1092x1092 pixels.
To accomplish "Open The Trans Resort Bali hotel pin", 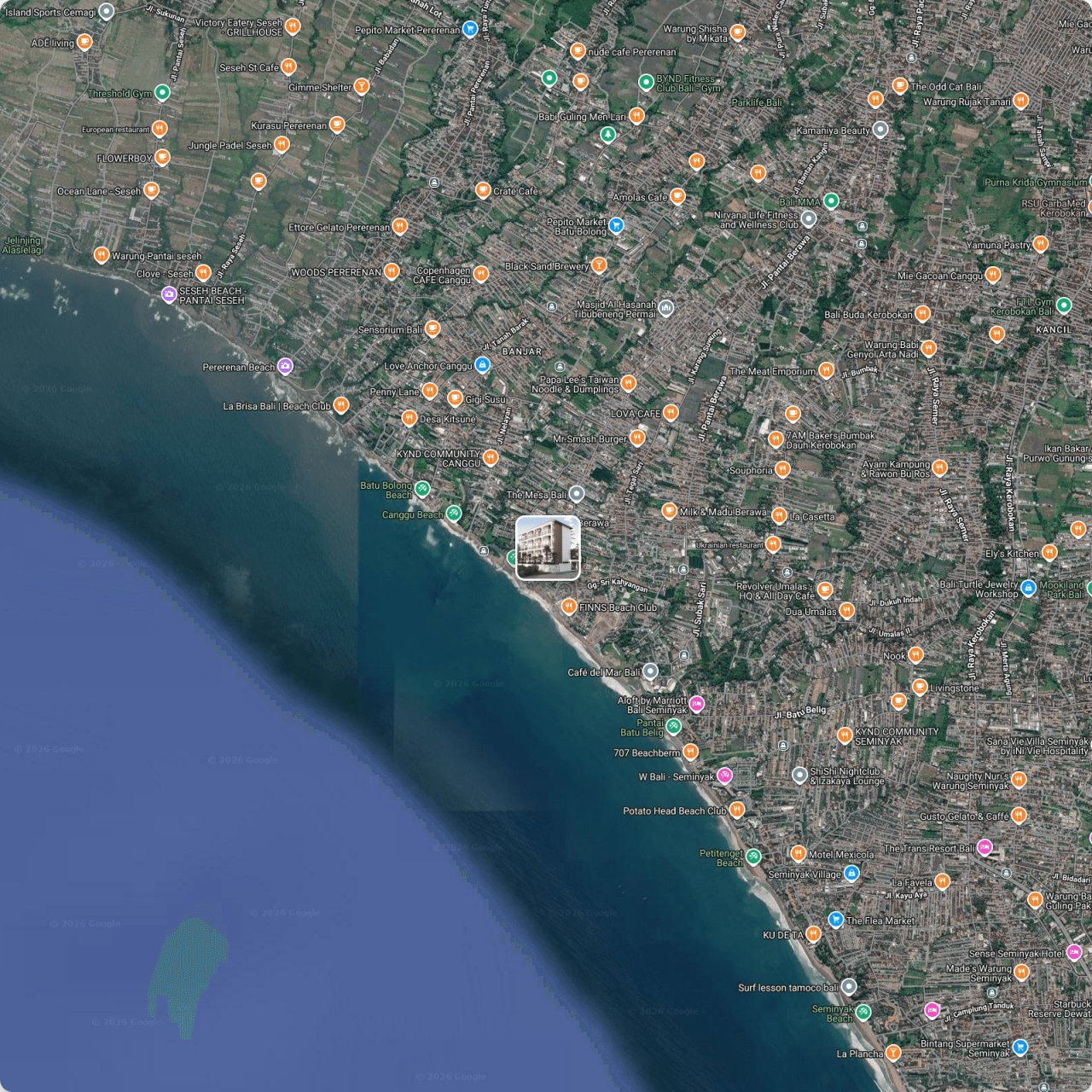I will click(985, 848).
